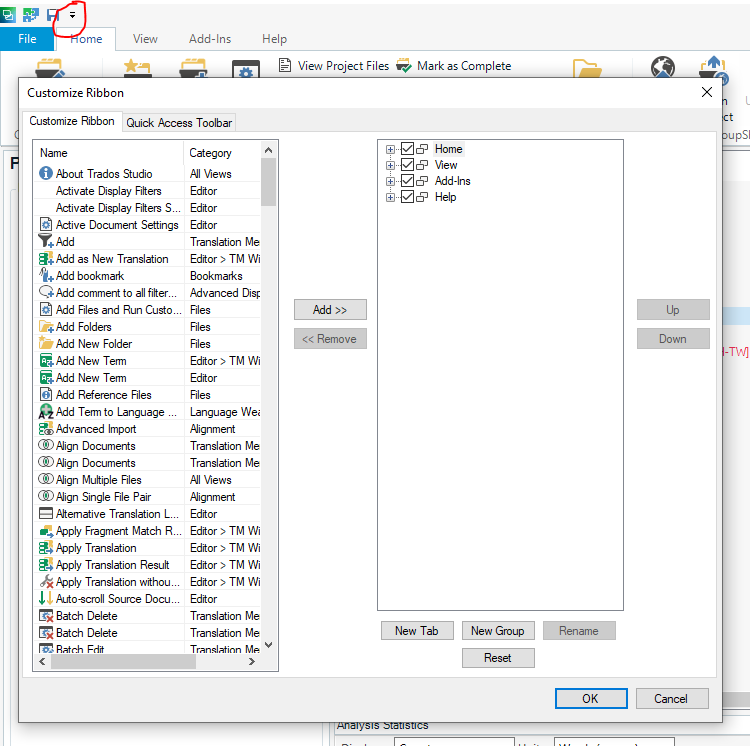Select Apply Translation without icon
Screen dimensions: 750x746
(x=46, y=581)
